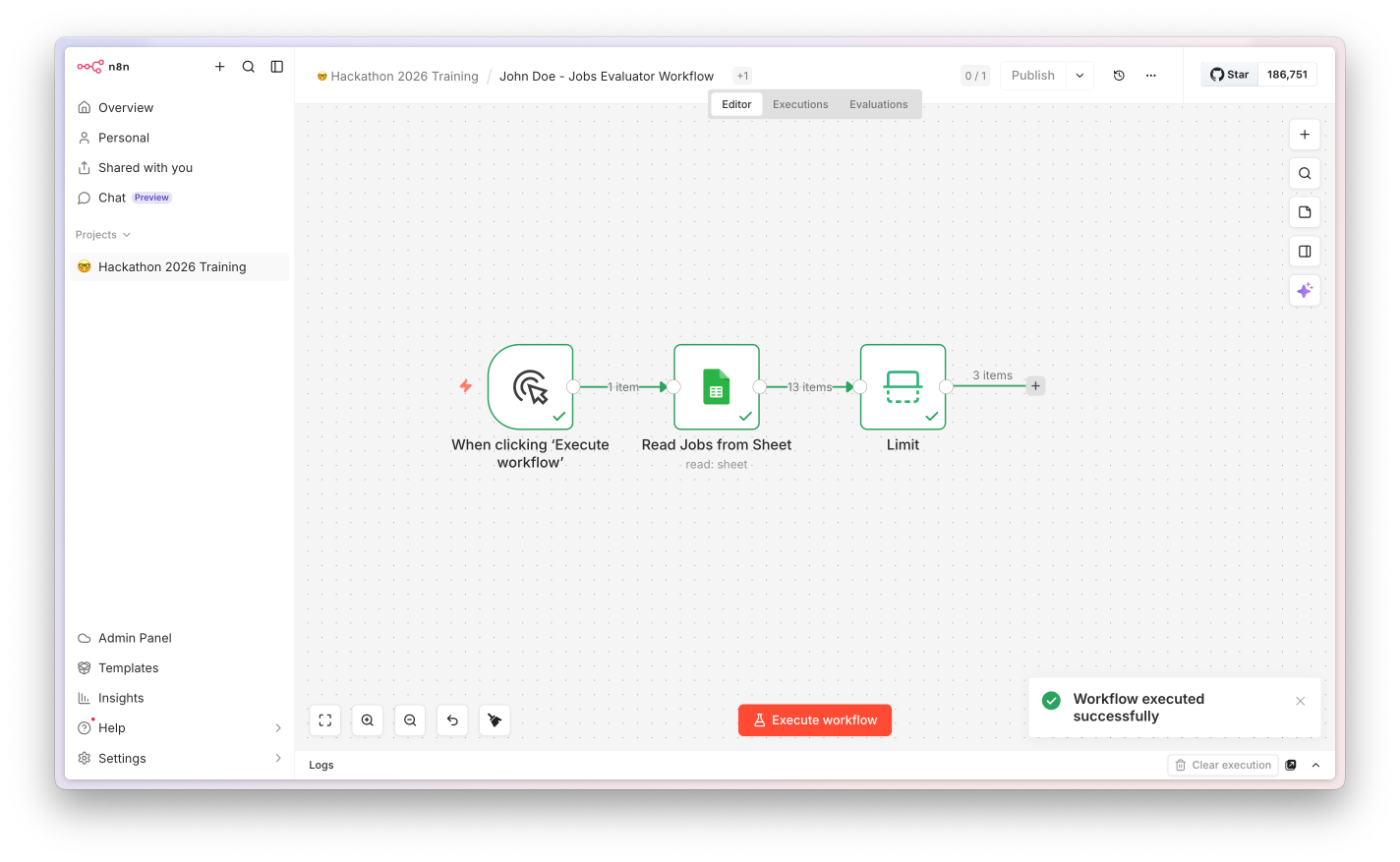Select the Read Jobs from Sheet node
Screen dimensions: 1400x862
(717, 387)
